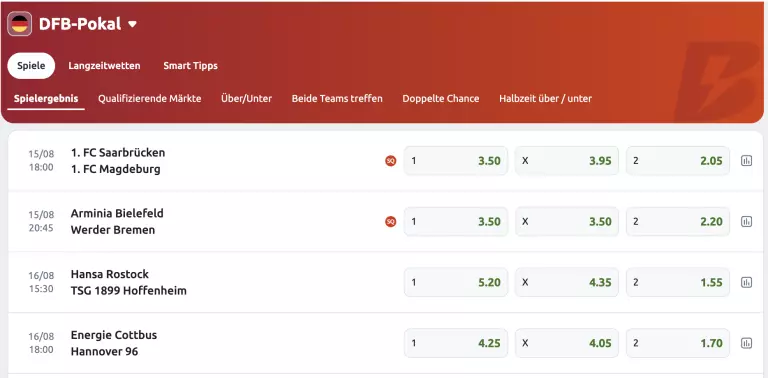768x378 pixels.
Task: Click SQ badge for Saarbrücken vs Magdeburg
Action: [x=390, y=161]
